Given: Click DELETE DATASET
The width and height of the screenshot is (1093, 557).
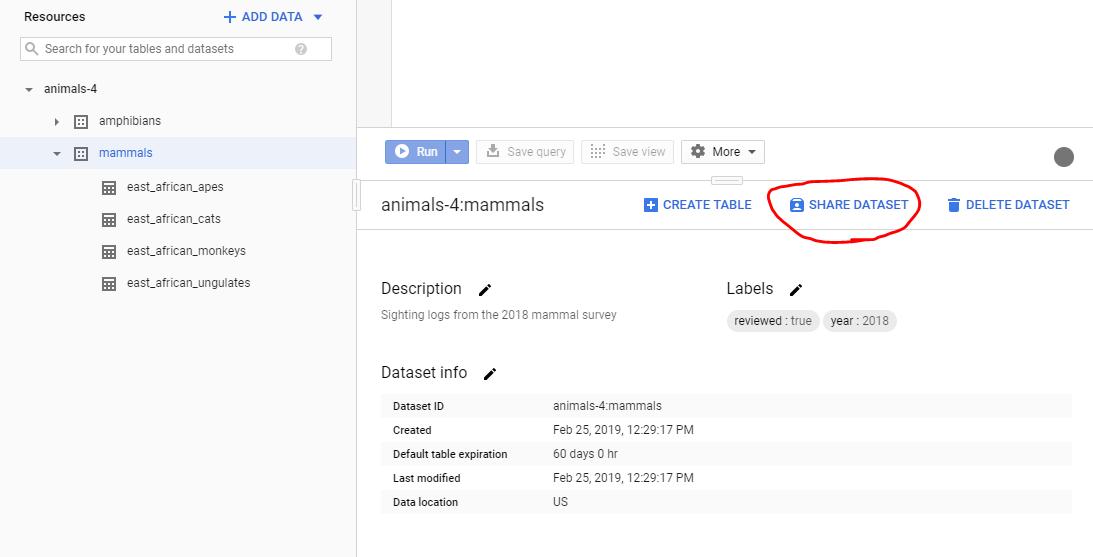Looking at the screenshot, I should point(1008,205).
